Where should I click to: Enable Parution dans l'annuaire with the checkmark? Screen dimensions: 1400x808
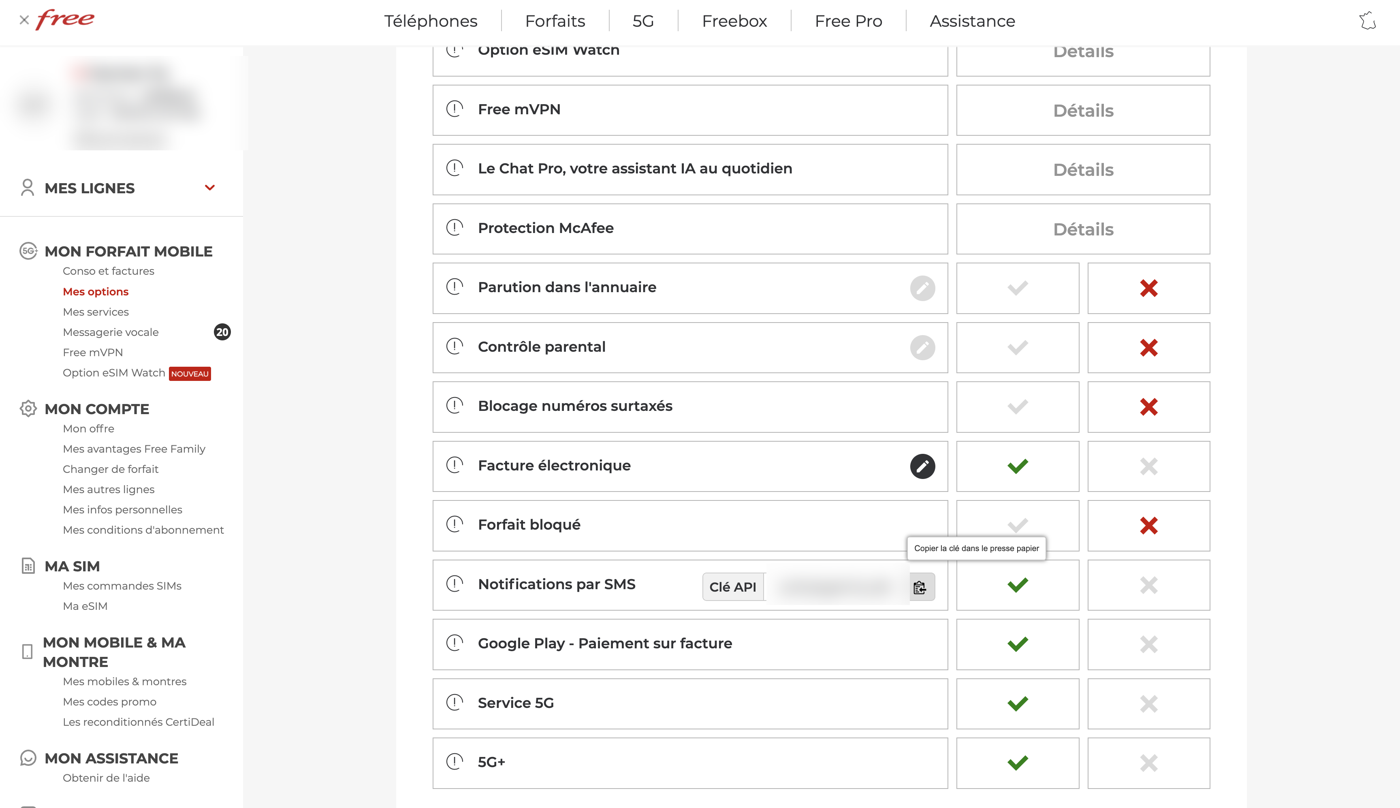[1018, 288]
